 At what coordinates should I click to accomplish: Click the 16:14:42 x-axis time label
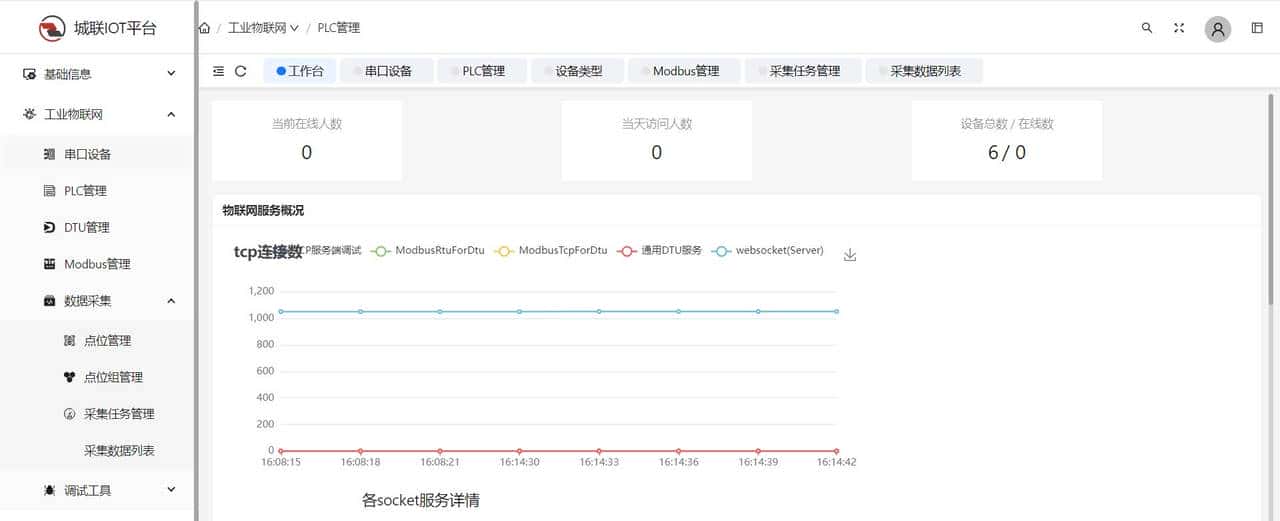click(x=836, y=462)
